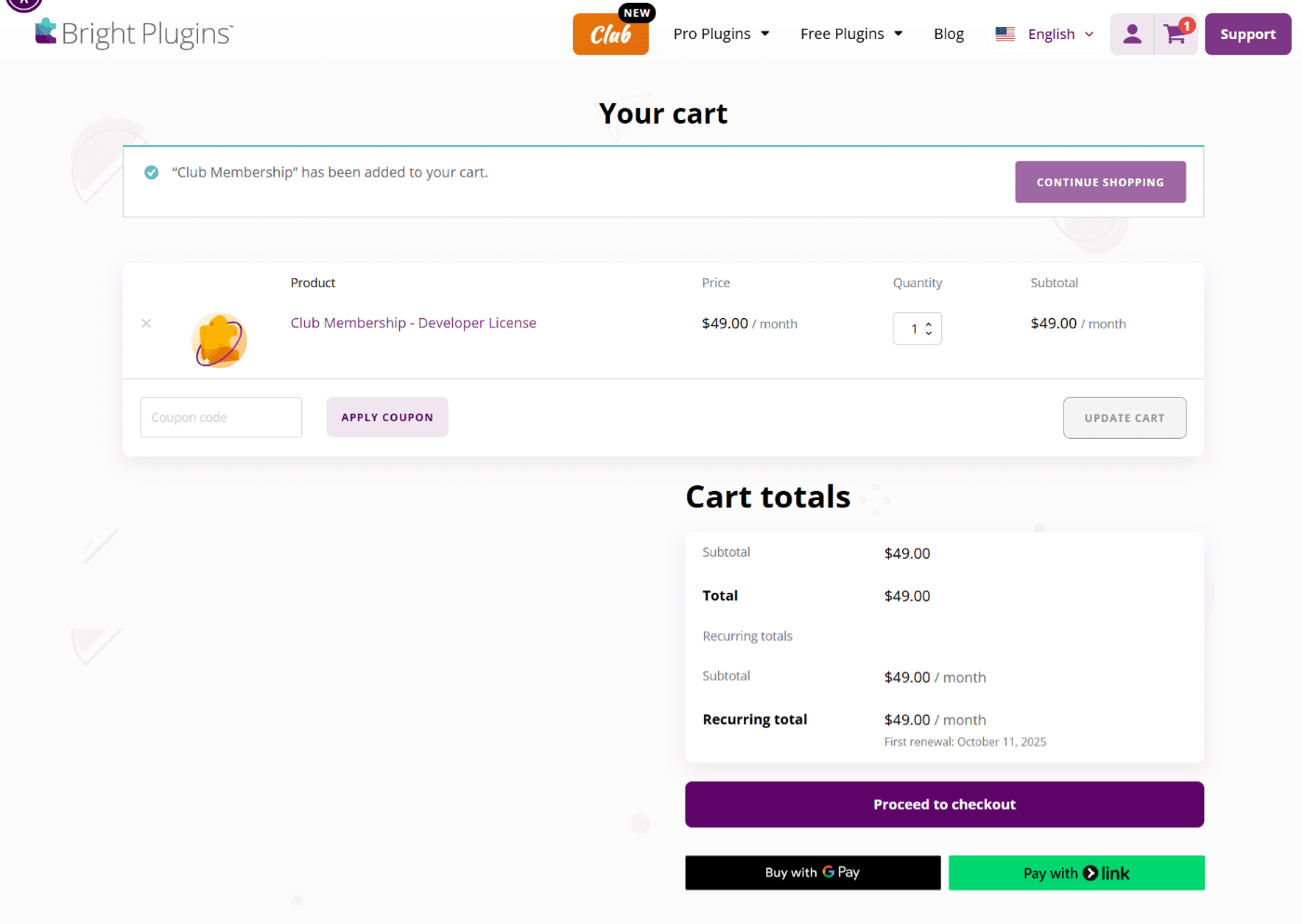
Task: Pay with Link green button
Action: 1077,873
